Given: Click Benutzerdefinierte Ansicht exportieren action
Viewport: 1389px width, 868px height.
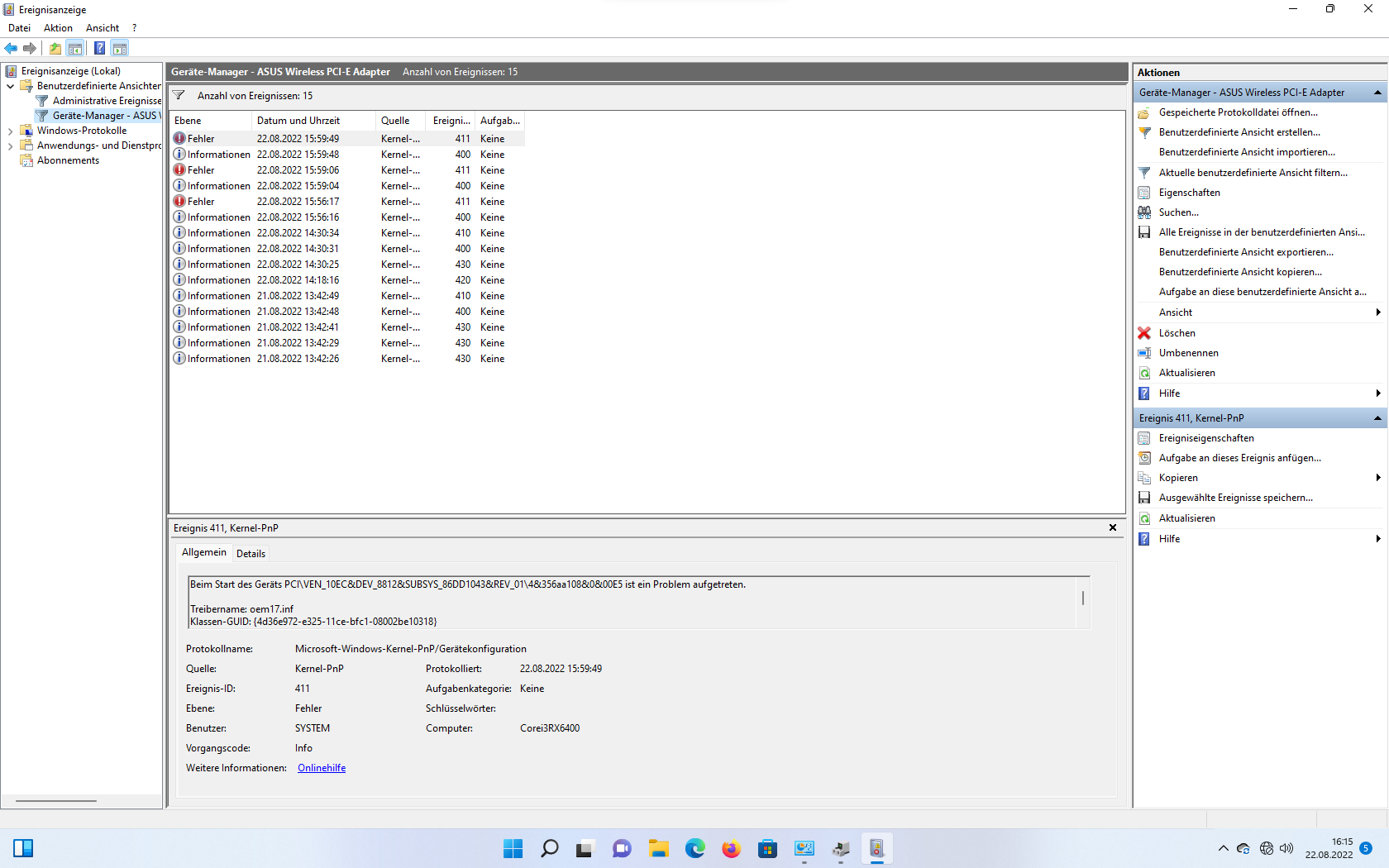Looking at the screenshot, I should point(1246,252).
